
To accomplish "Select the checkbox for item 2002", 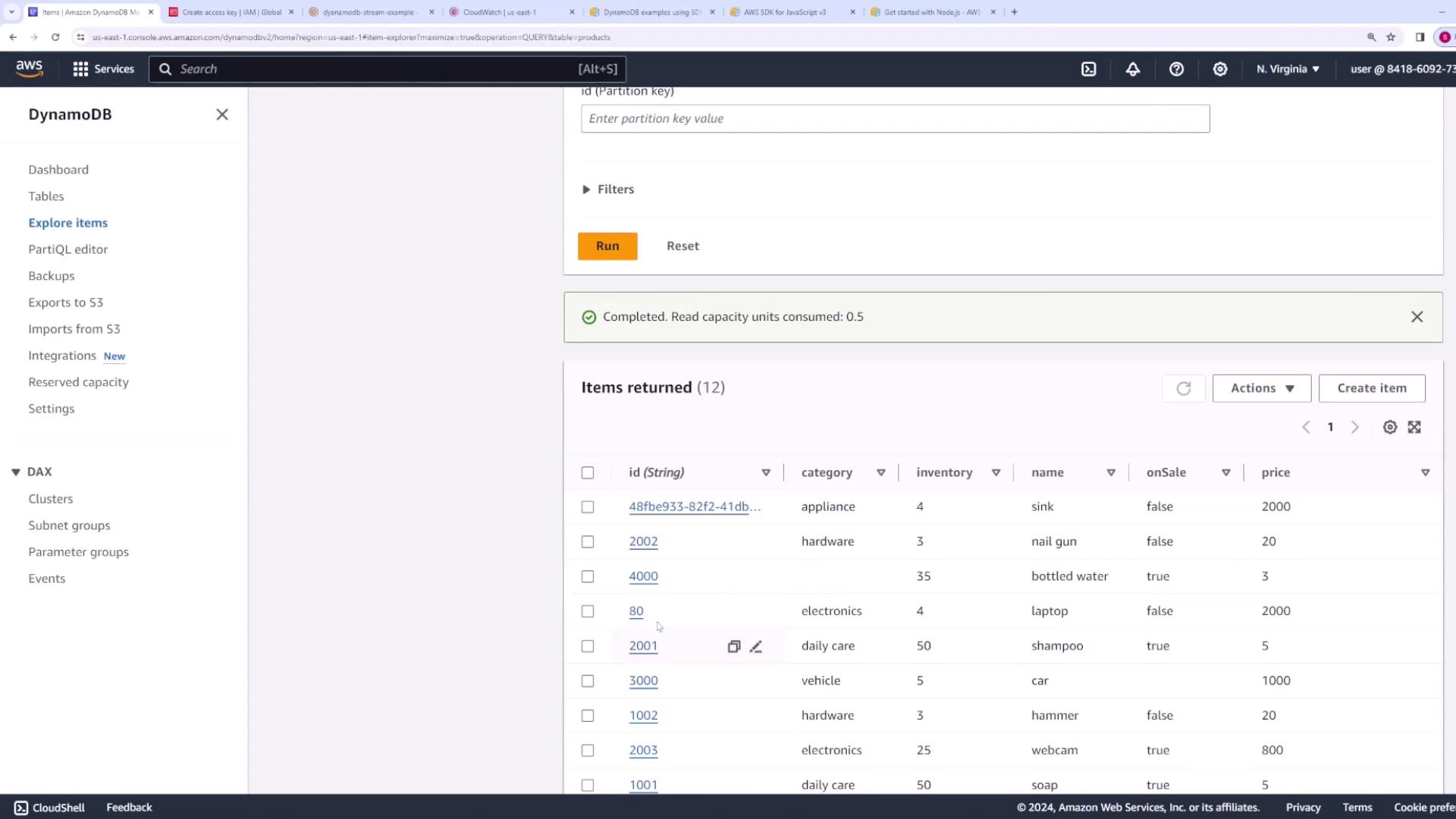I will click(588, 541).
